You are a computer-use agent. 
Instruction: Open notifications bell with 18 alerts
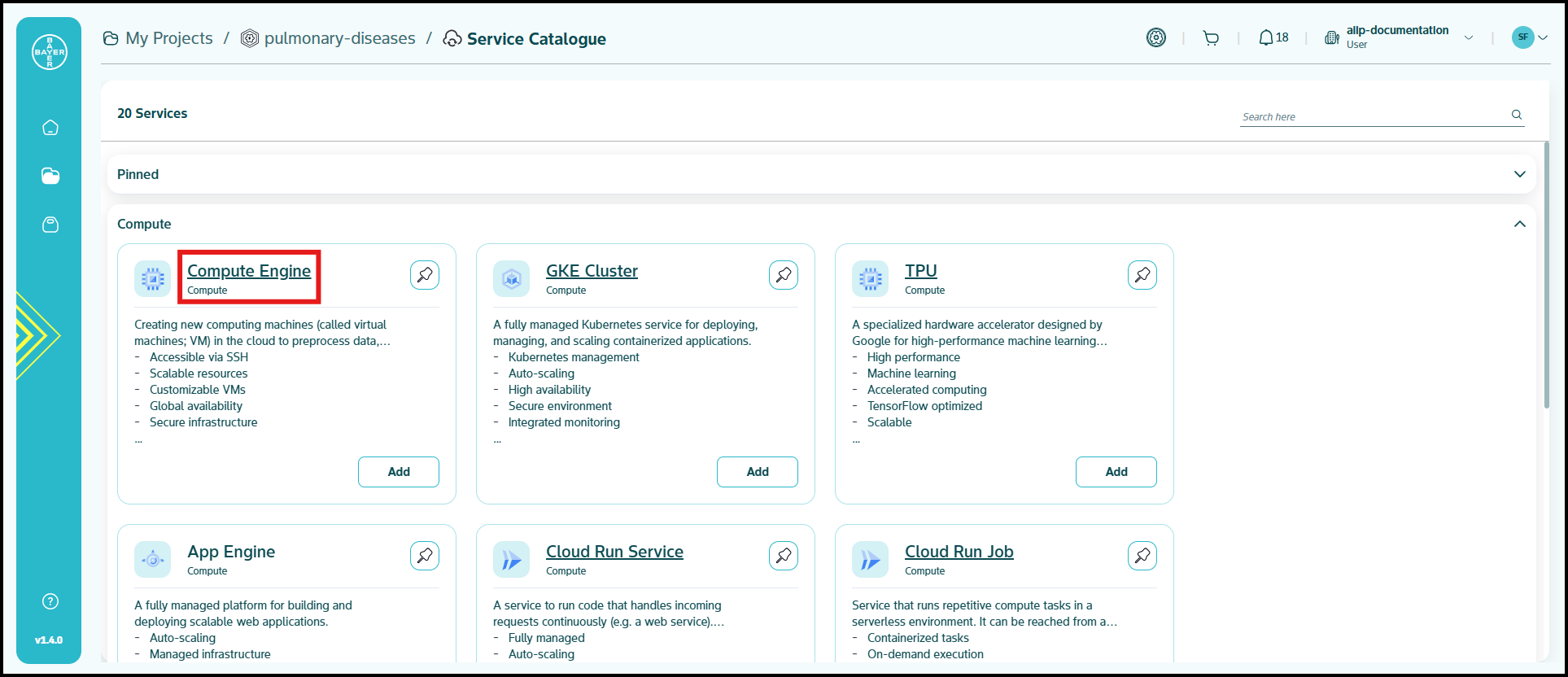pyautogui.click(x=1273, y=38)
